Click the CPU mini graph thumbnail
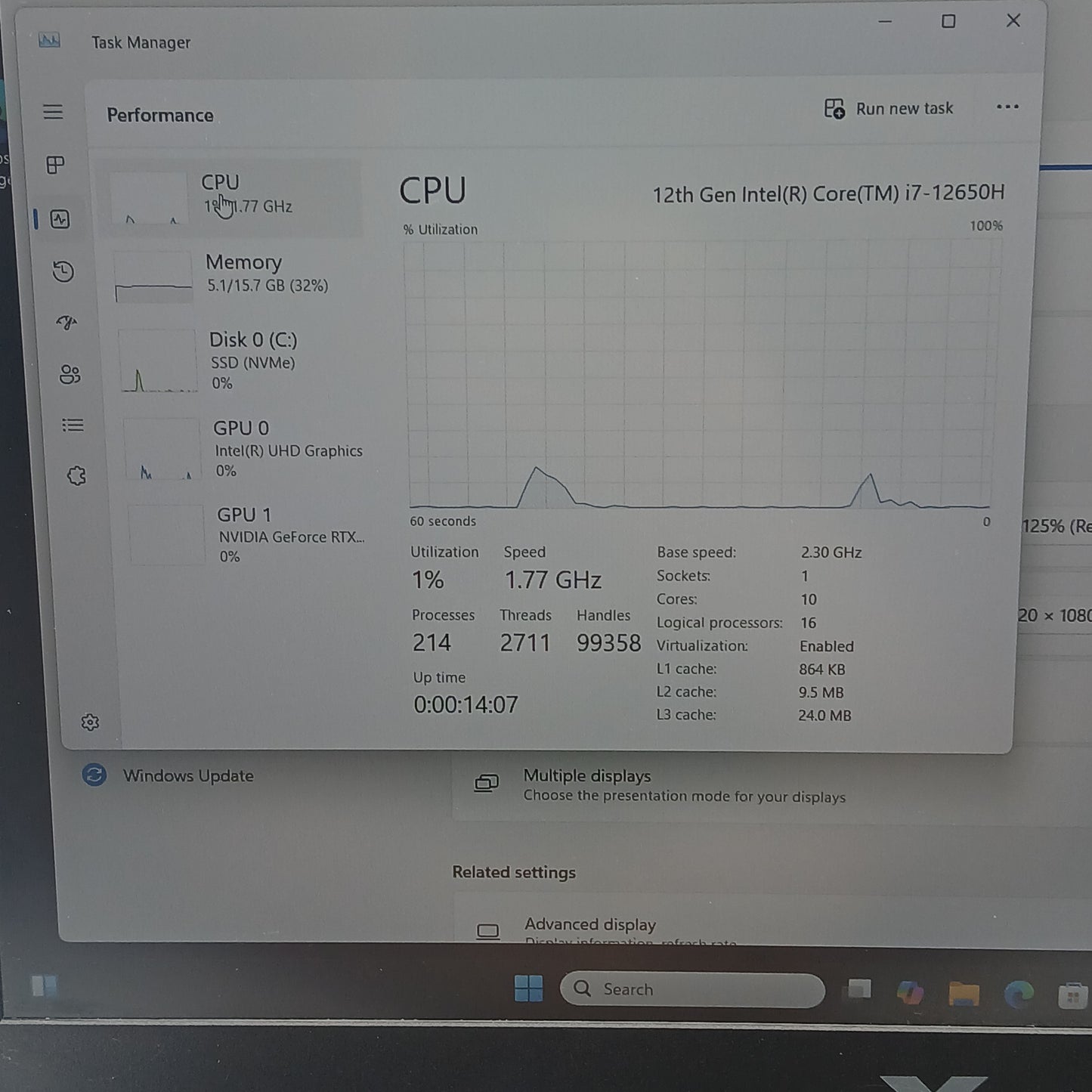Screen dimensions: 1092x1092 [149, 198]
